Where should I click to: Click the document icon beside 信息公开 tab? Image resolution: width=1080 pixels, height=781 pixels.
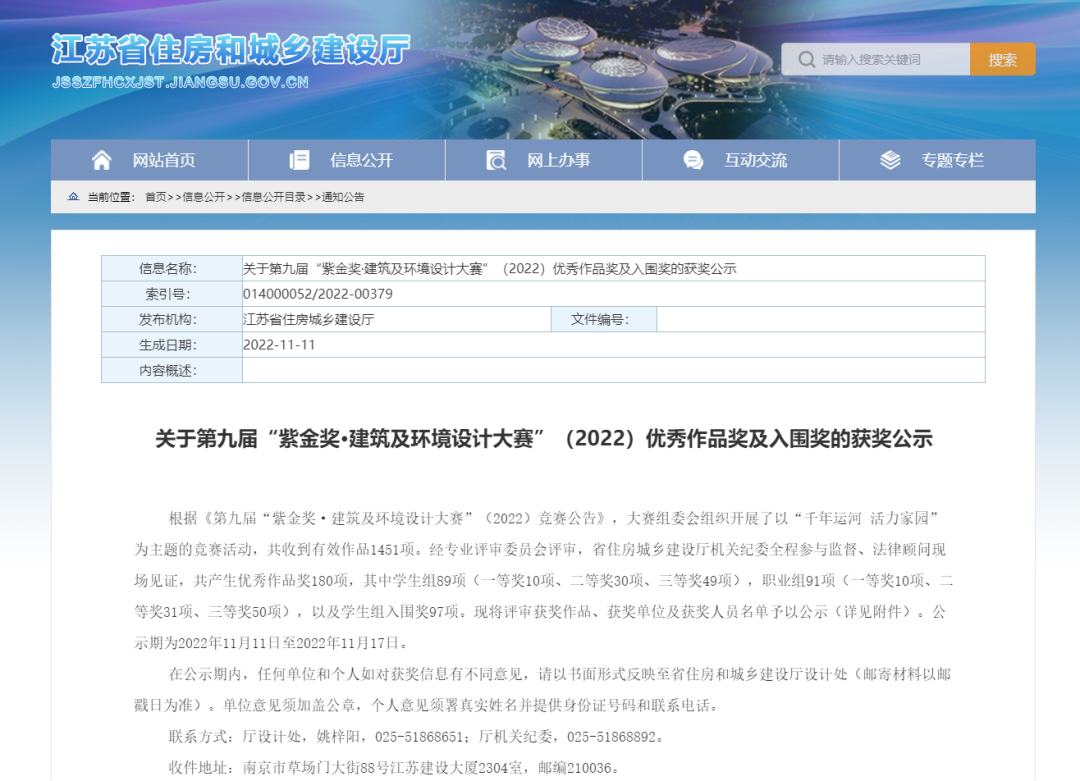[x=299, y=160]
